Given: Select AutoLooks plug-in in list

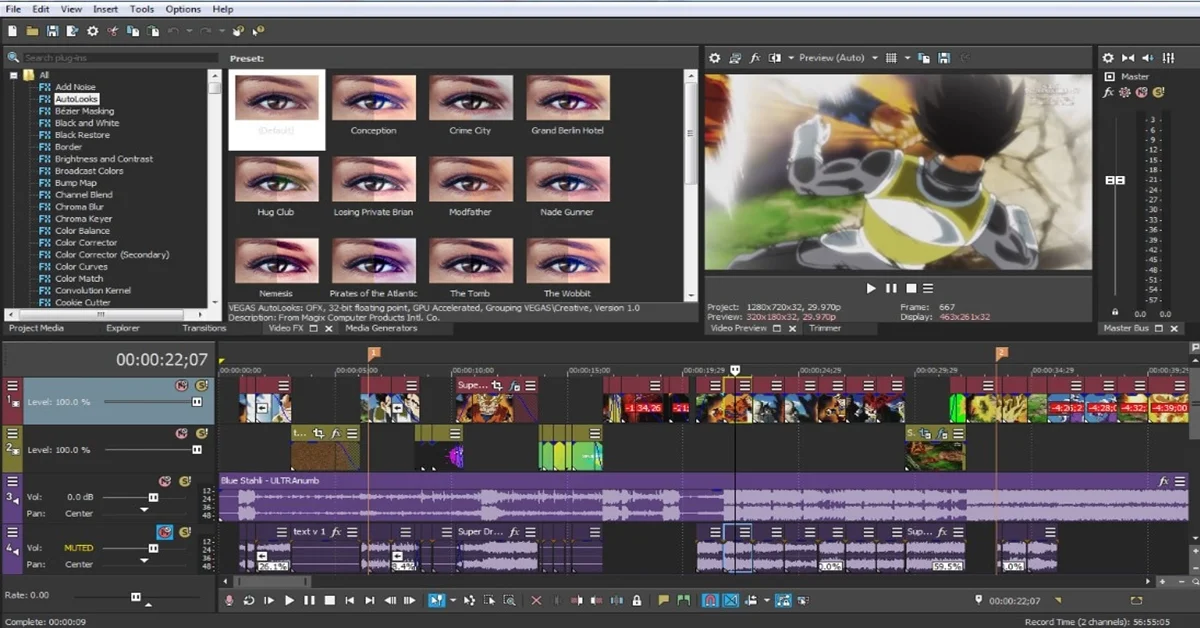Looking at the screenshot, I should 76,99.
